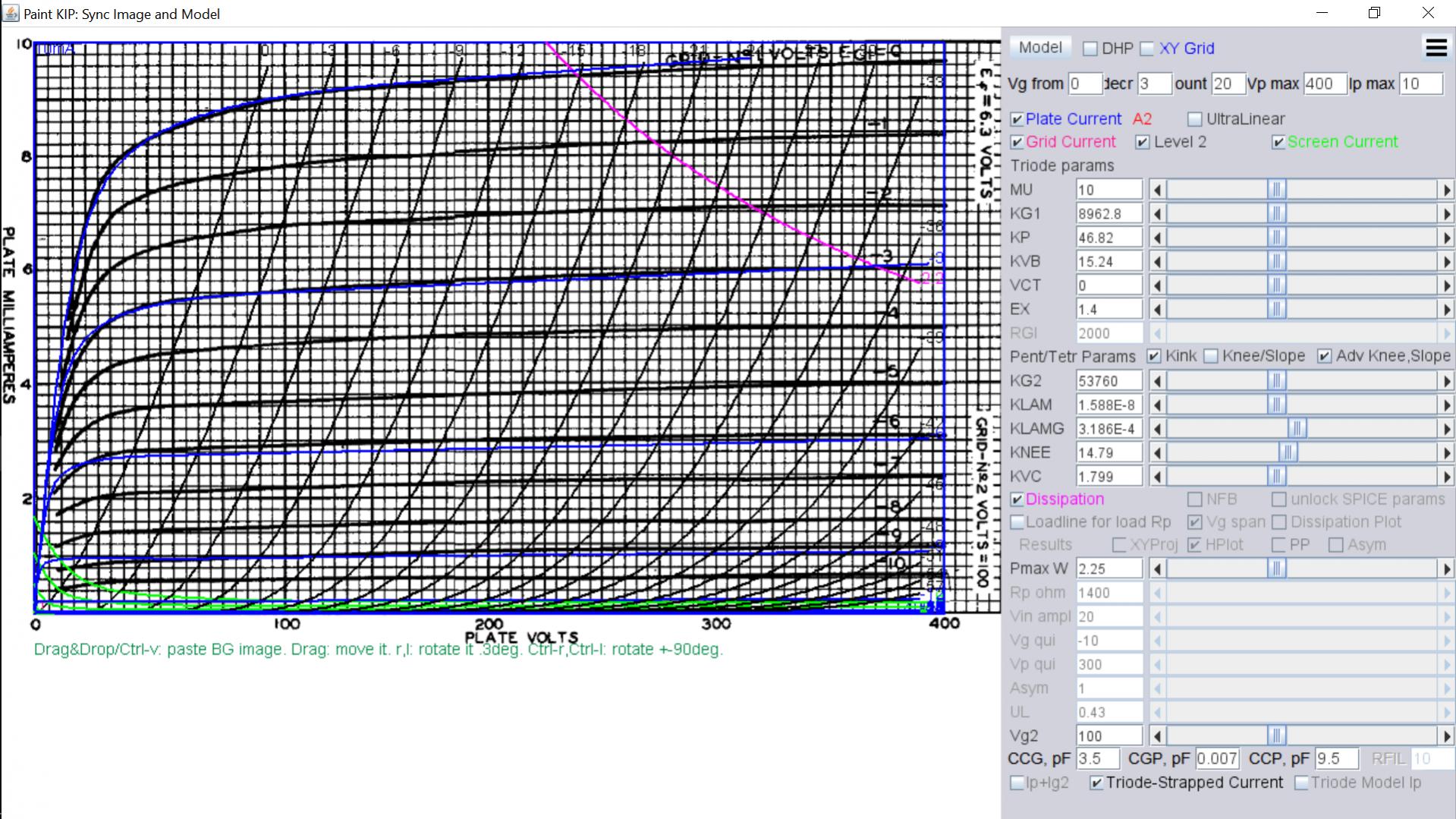
Task: Click the CCP pF input field
Action: (x=1337, y=759)
